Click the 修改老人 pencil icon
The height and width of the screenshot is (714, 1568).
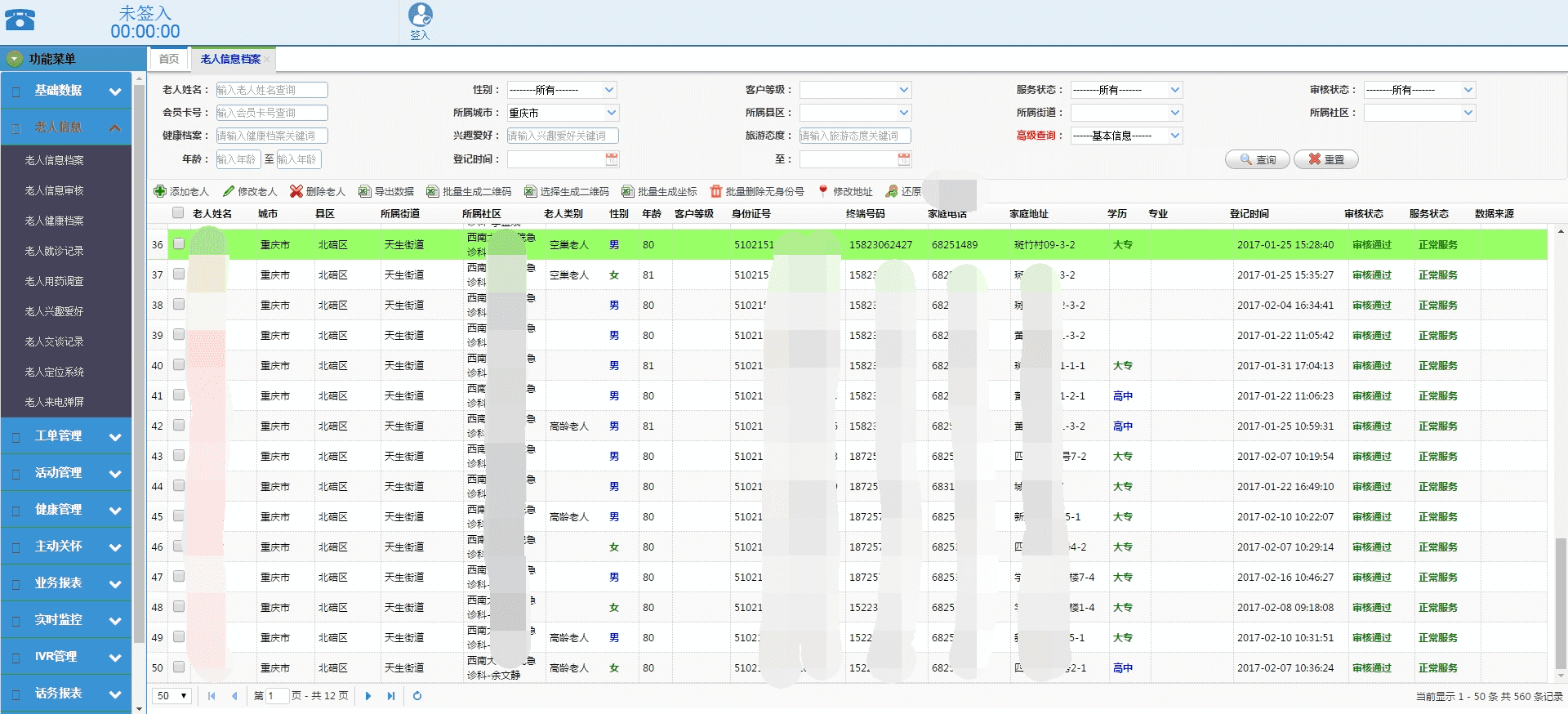click(229, 191)
